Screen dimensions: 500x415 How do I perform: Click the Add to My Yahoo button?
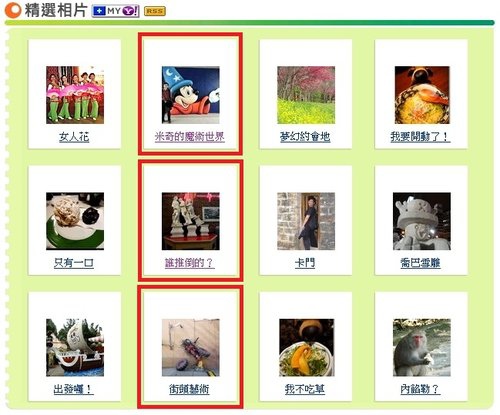[x=115, y=11]
